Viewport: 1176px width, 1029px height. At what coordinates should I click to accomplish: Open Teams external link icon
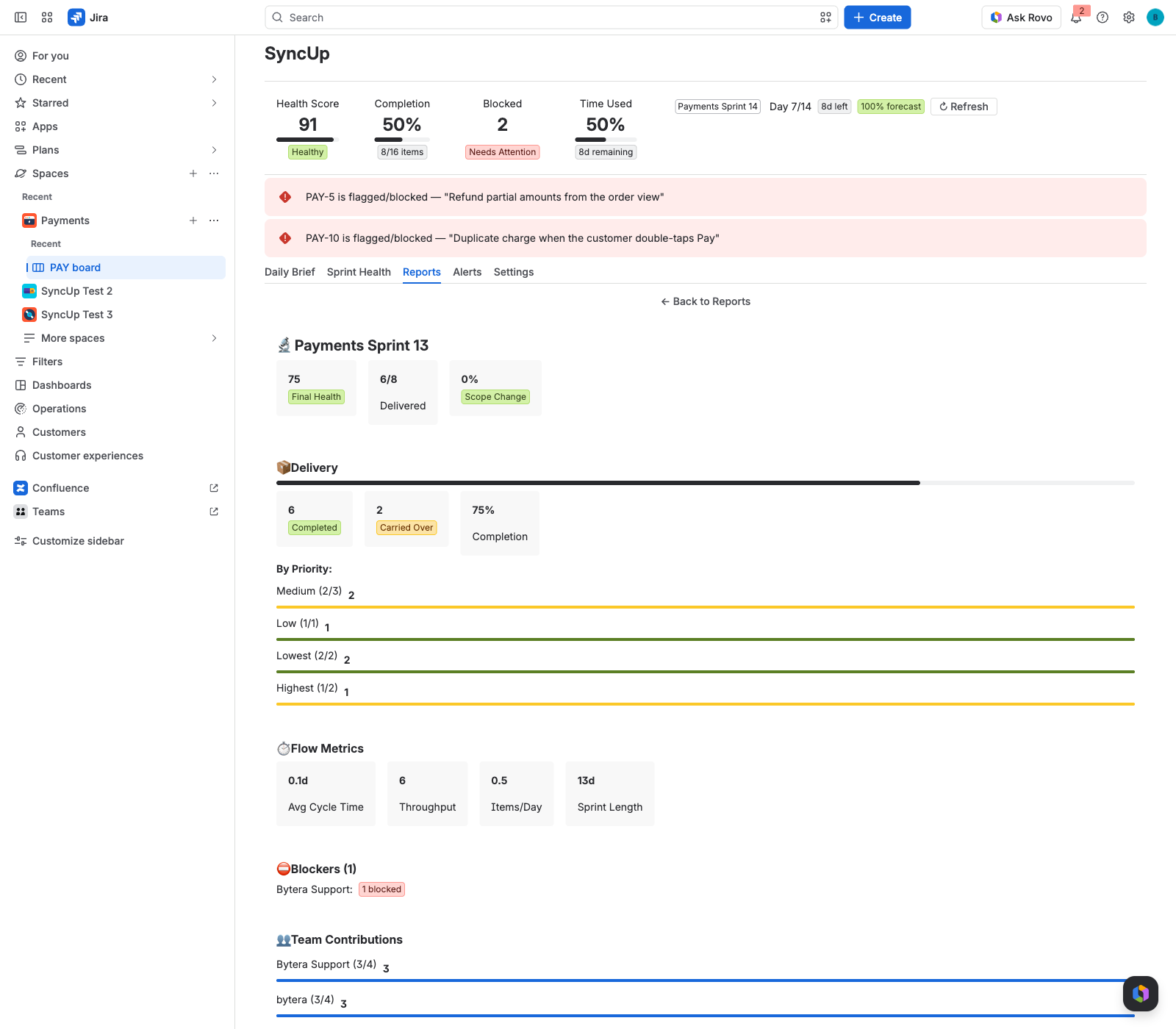[214, 512]
